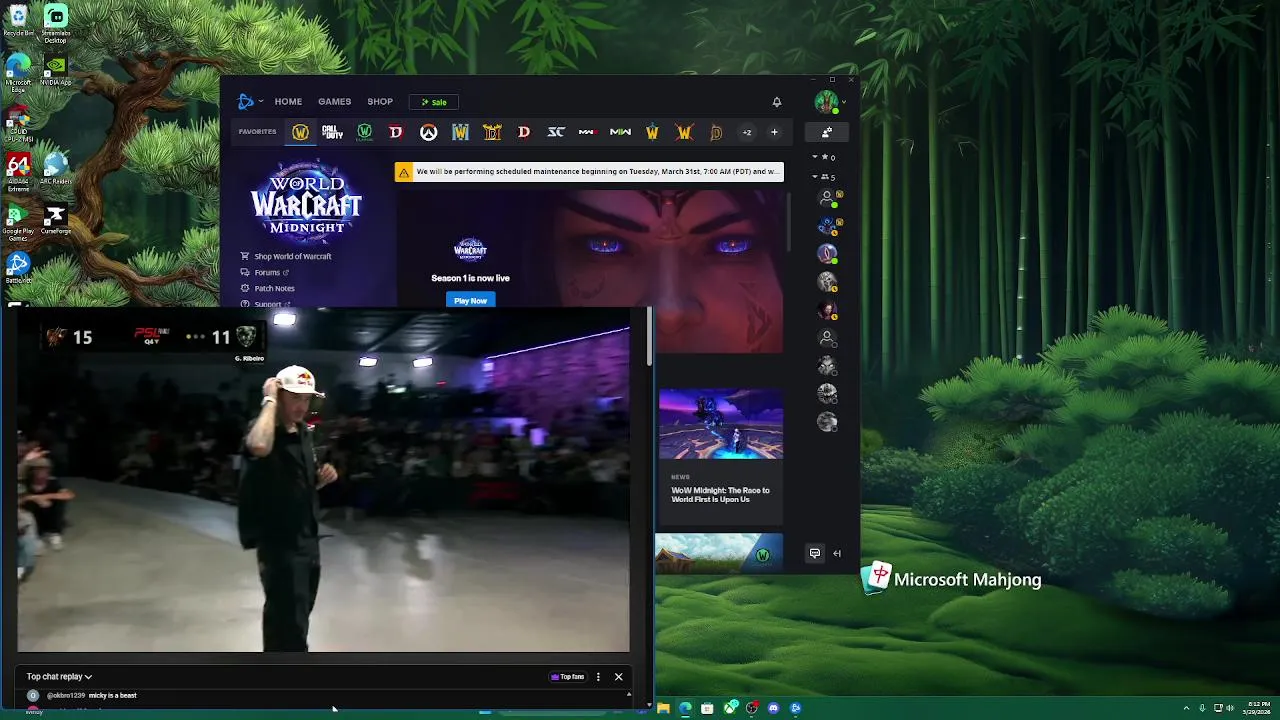Select the first Diablo icon in favorites

(396, 132)
